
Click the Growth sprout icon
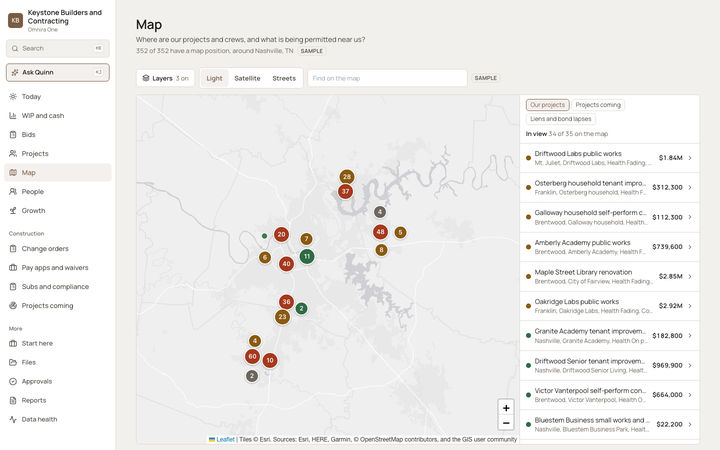[x=13, y=211]
